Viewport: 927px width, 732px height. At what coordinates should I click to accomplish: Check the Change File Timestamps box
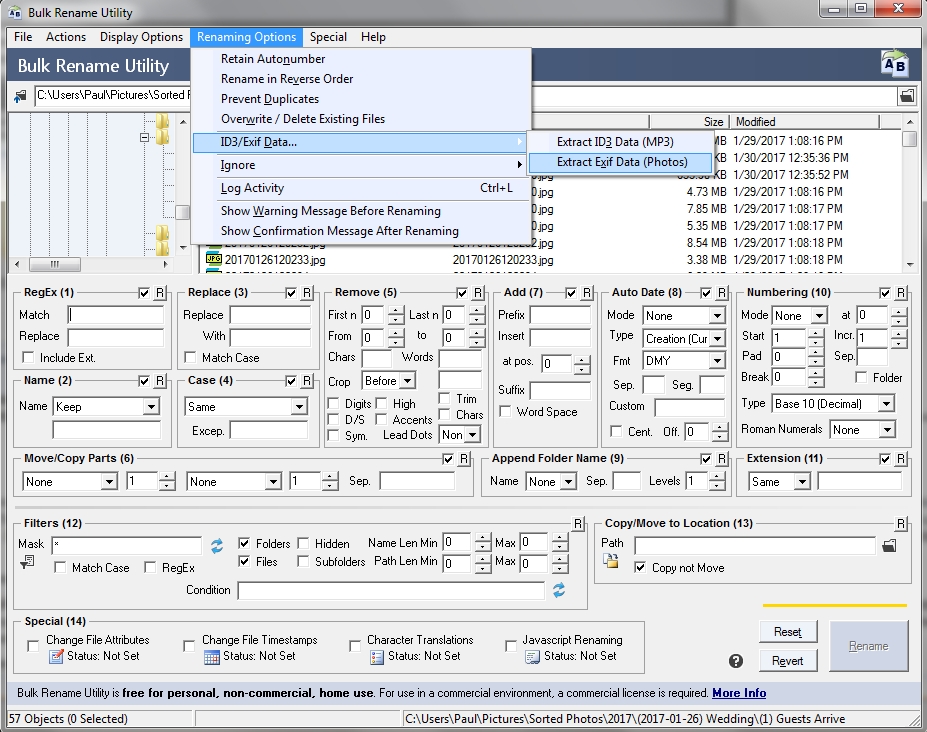coord(189,646)
